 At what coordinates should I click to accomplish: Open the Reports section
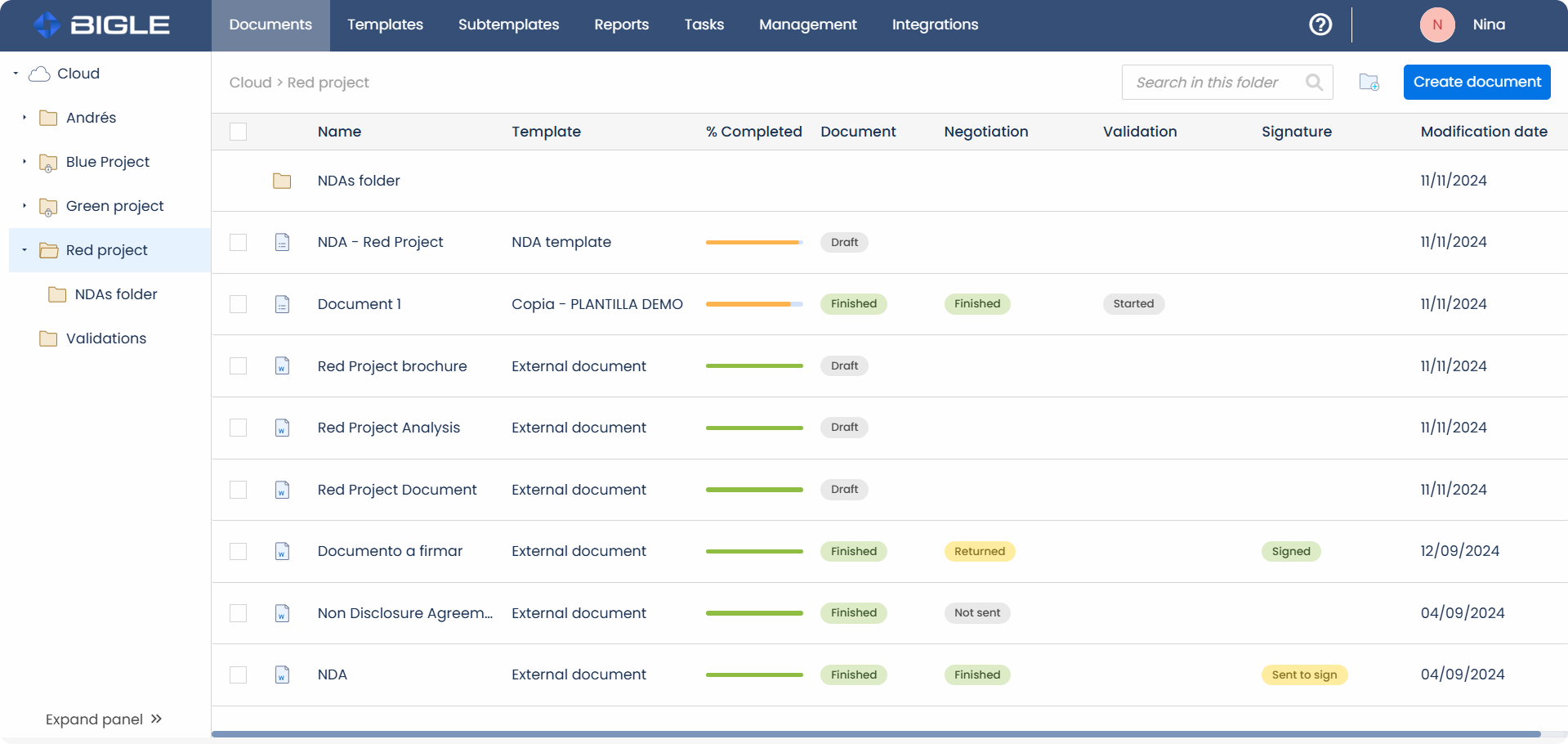[621, 25]
